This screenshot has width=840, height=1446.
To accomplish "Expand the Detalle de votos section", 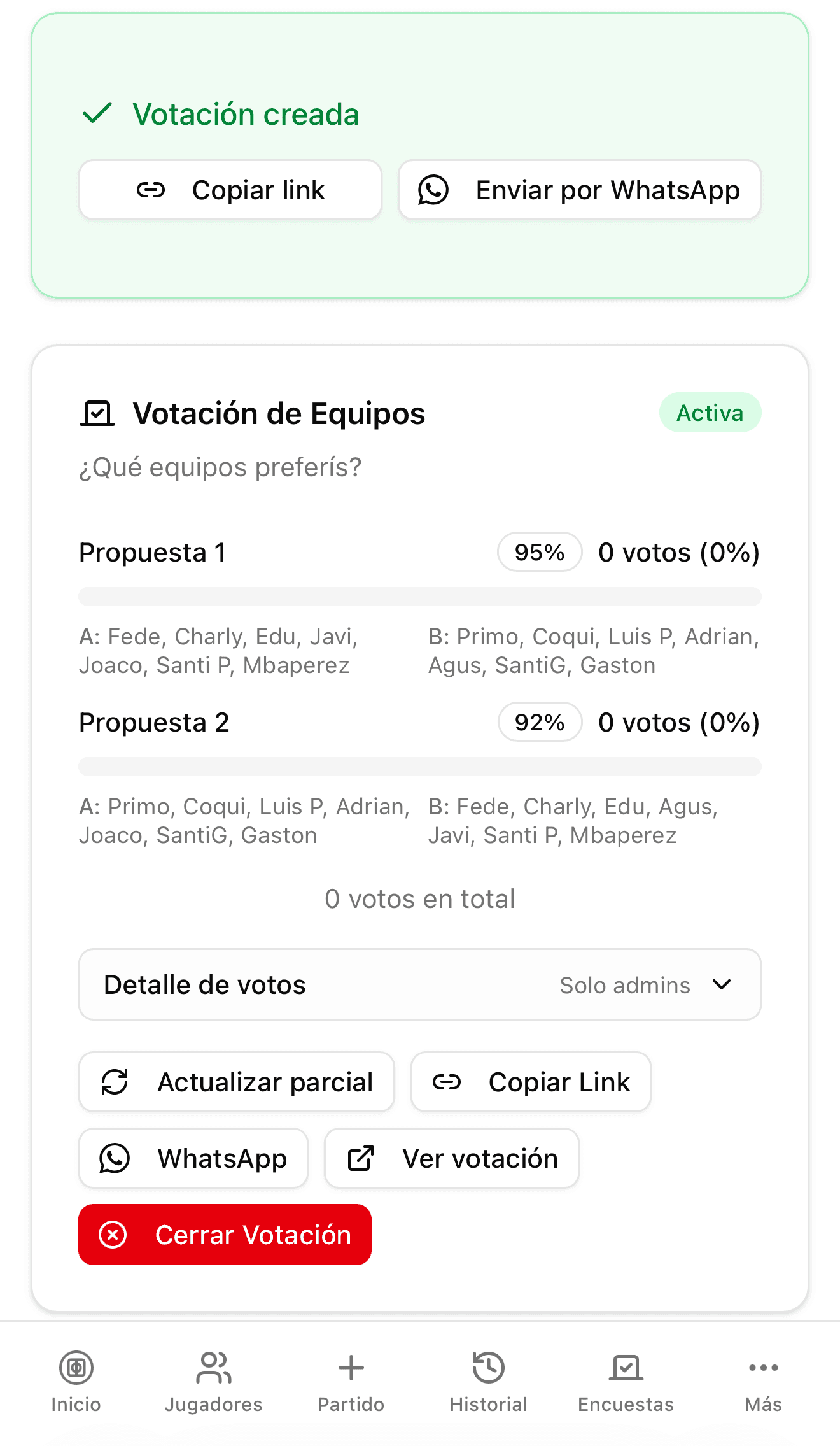I will click(420, 984).
